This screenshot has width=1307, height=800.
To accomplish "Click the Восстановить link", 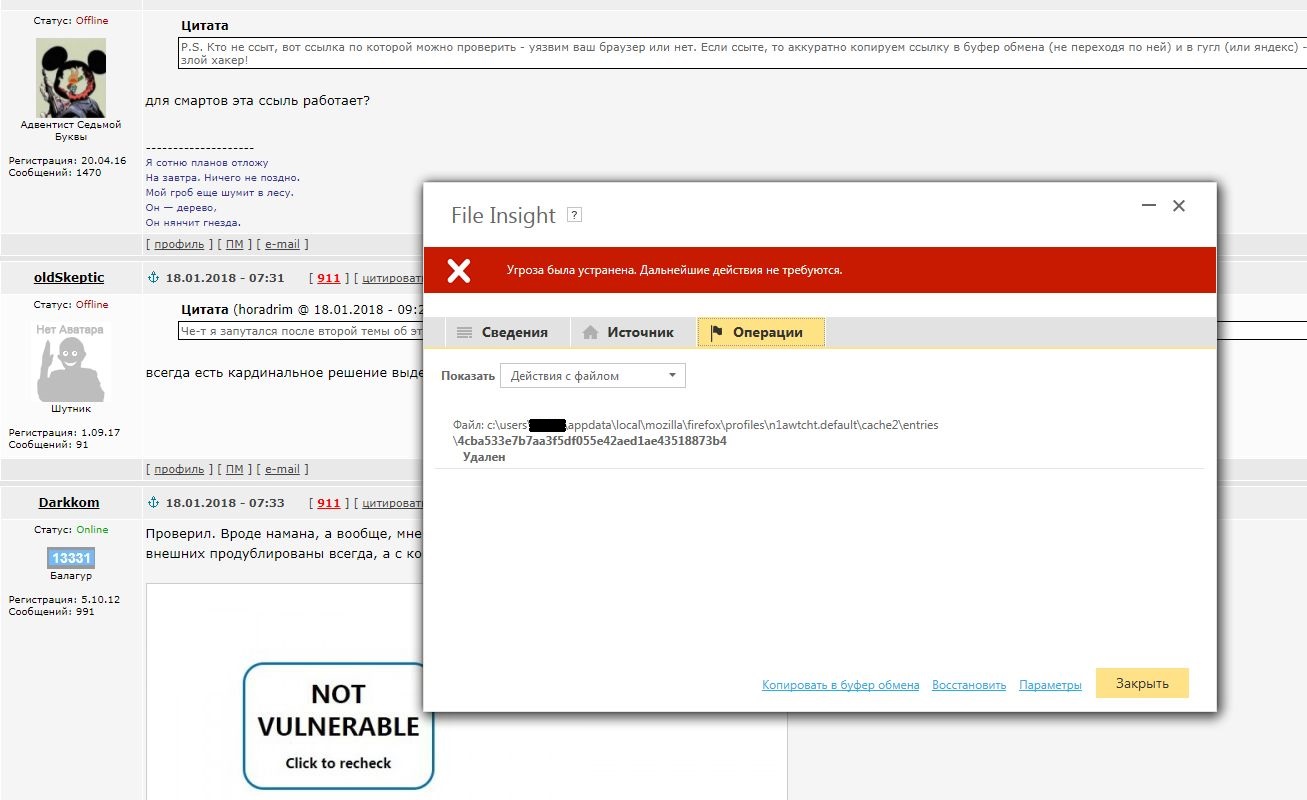I will [969, 685].
